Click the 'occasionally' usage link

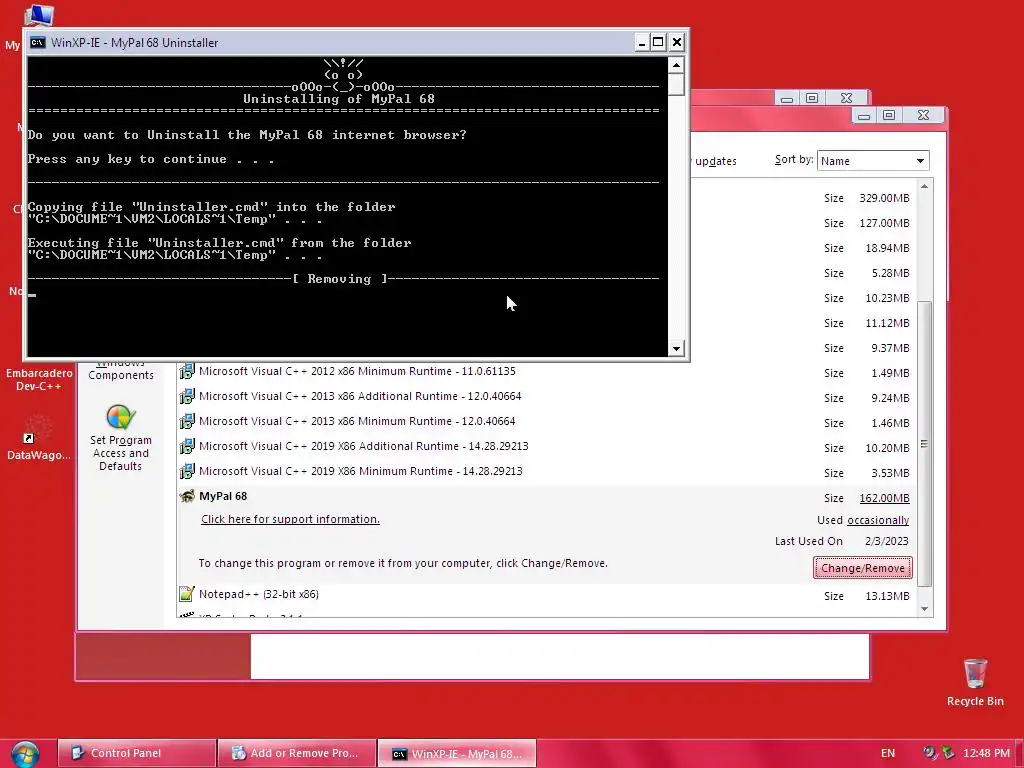(878, 520)
